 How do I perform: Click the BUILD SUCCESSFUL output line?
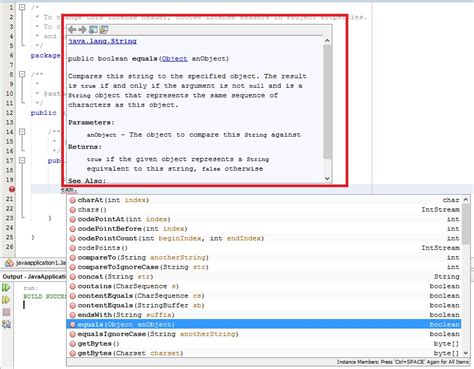click(45, 296)
